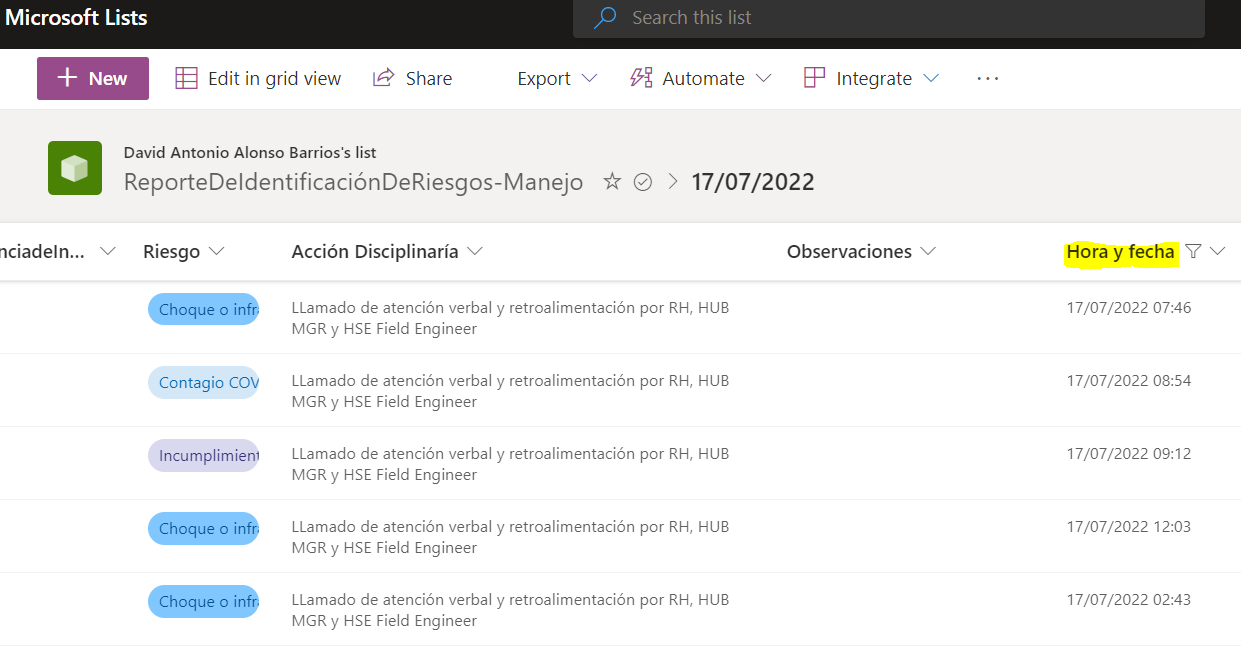Click the Share arrow icon
Viewport: 1241px width, 649px height.
pos(383,78)
